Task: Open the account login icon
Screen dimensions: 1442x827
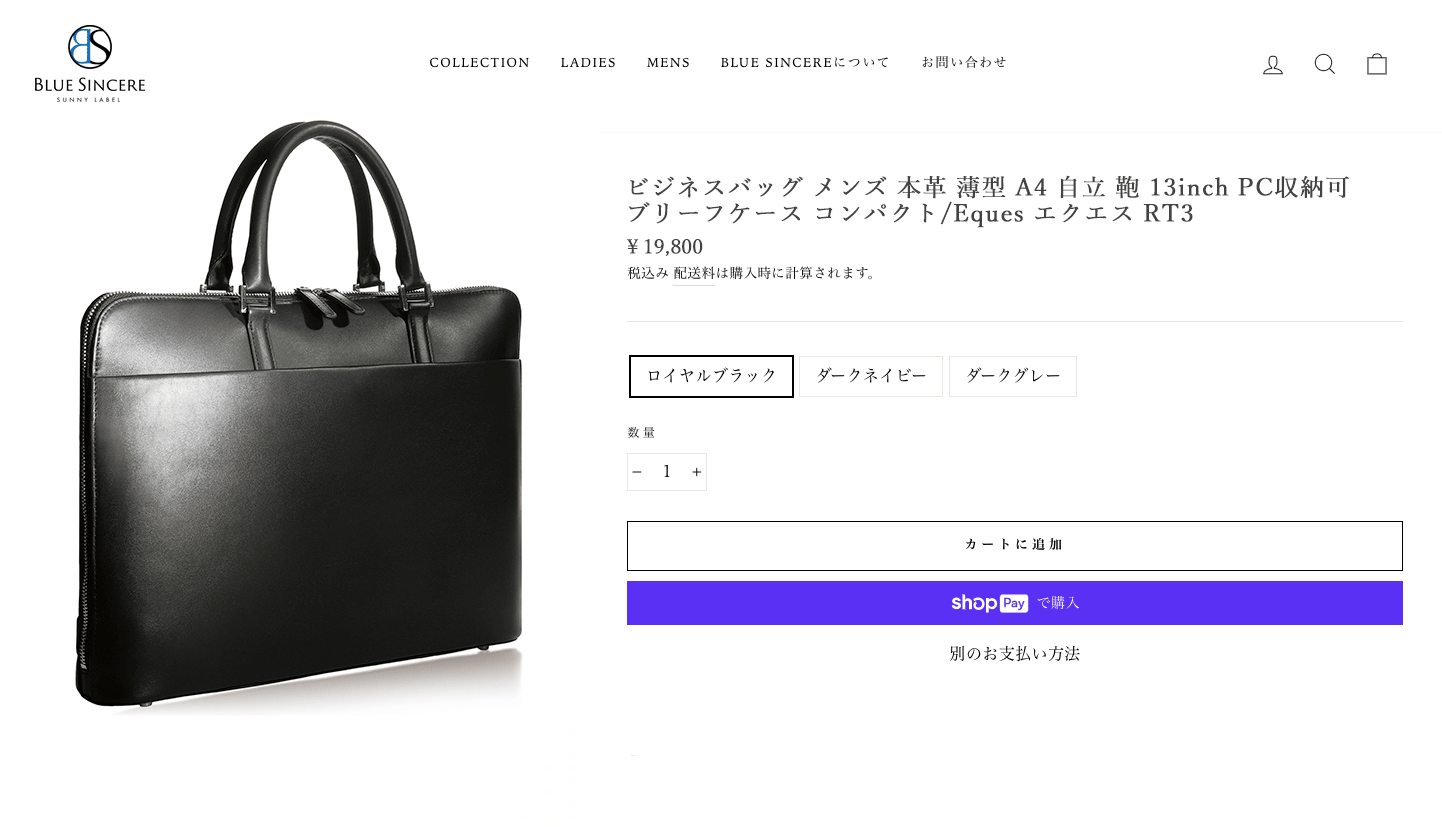Action: [x=1273, y=64]
